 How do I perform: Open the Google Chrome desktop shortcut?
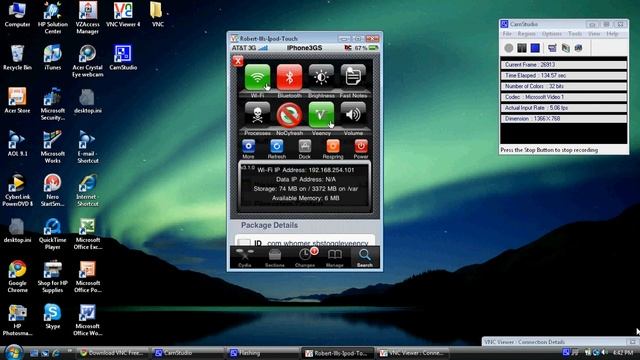point(17,276)
